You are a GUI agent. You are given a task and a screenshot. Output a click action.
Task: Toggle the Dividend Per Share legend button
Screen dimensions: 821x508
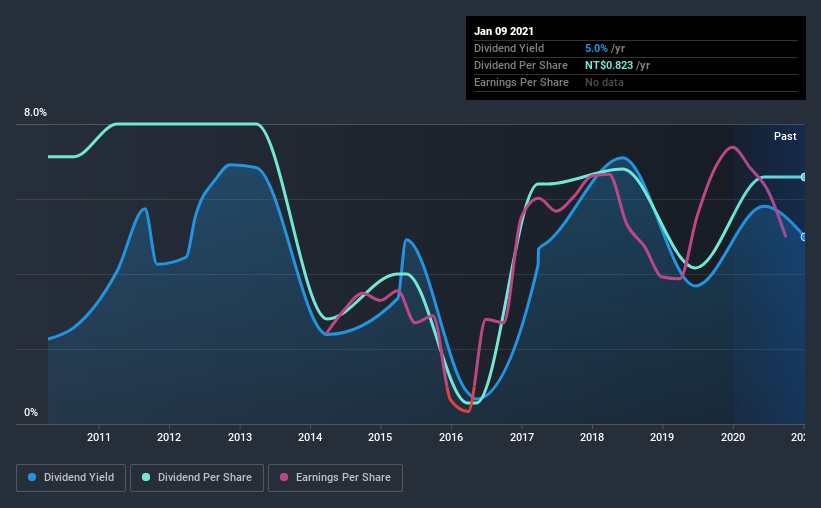tap(197, 478)
